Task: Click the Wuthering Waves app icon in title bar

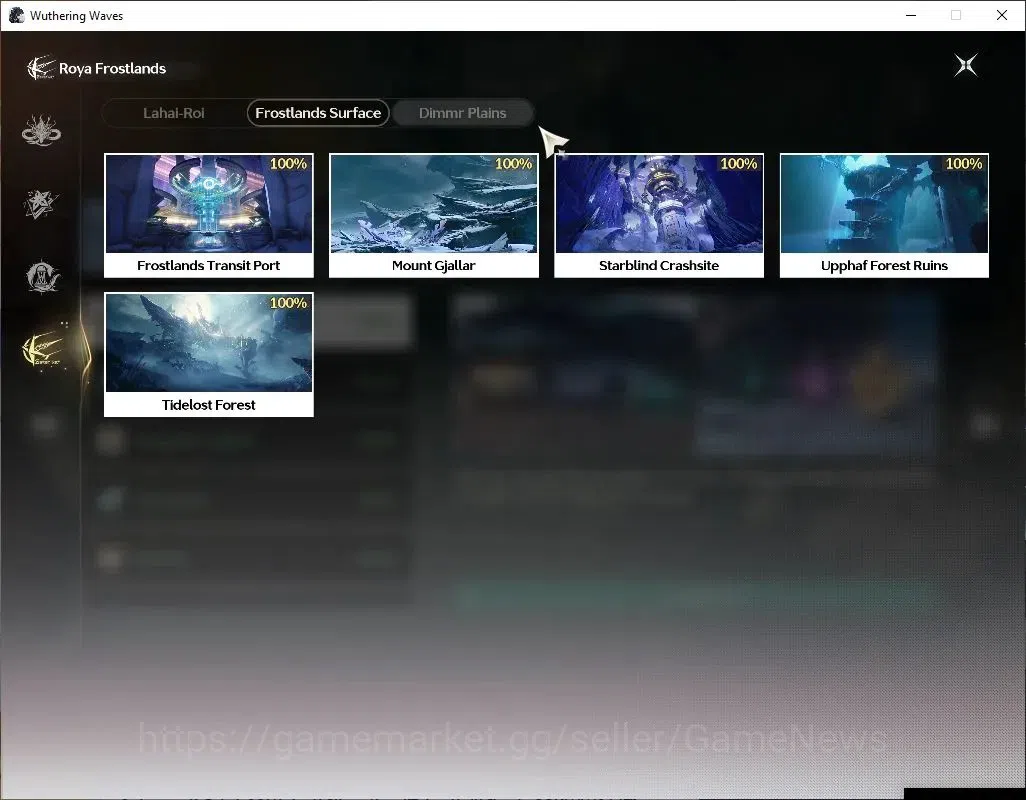Action: (16, 15)
